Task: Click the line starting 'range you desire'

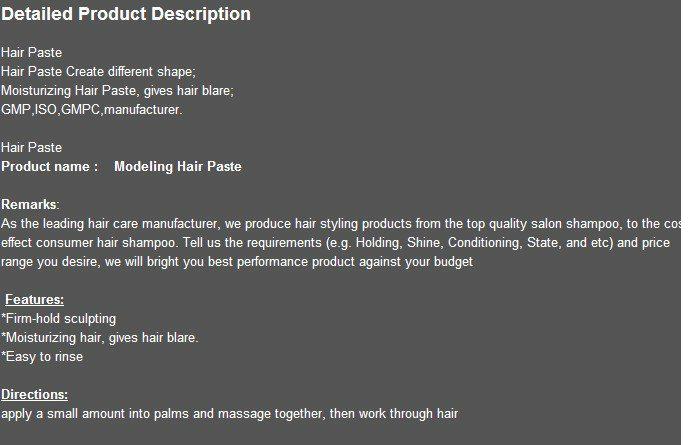Action: click(x=237, y=262)
